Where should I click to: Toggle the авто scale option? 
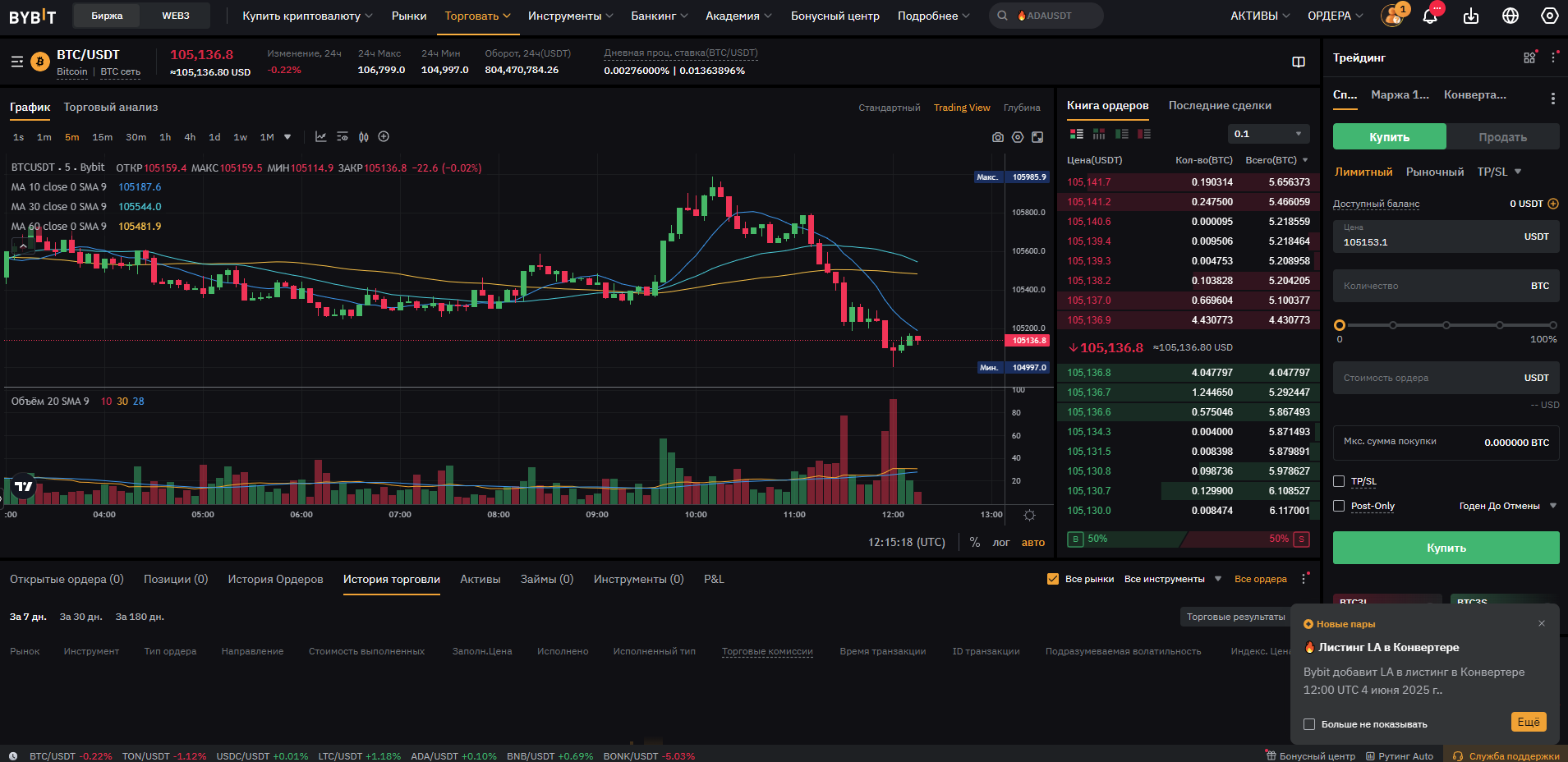pos(1033,542)
